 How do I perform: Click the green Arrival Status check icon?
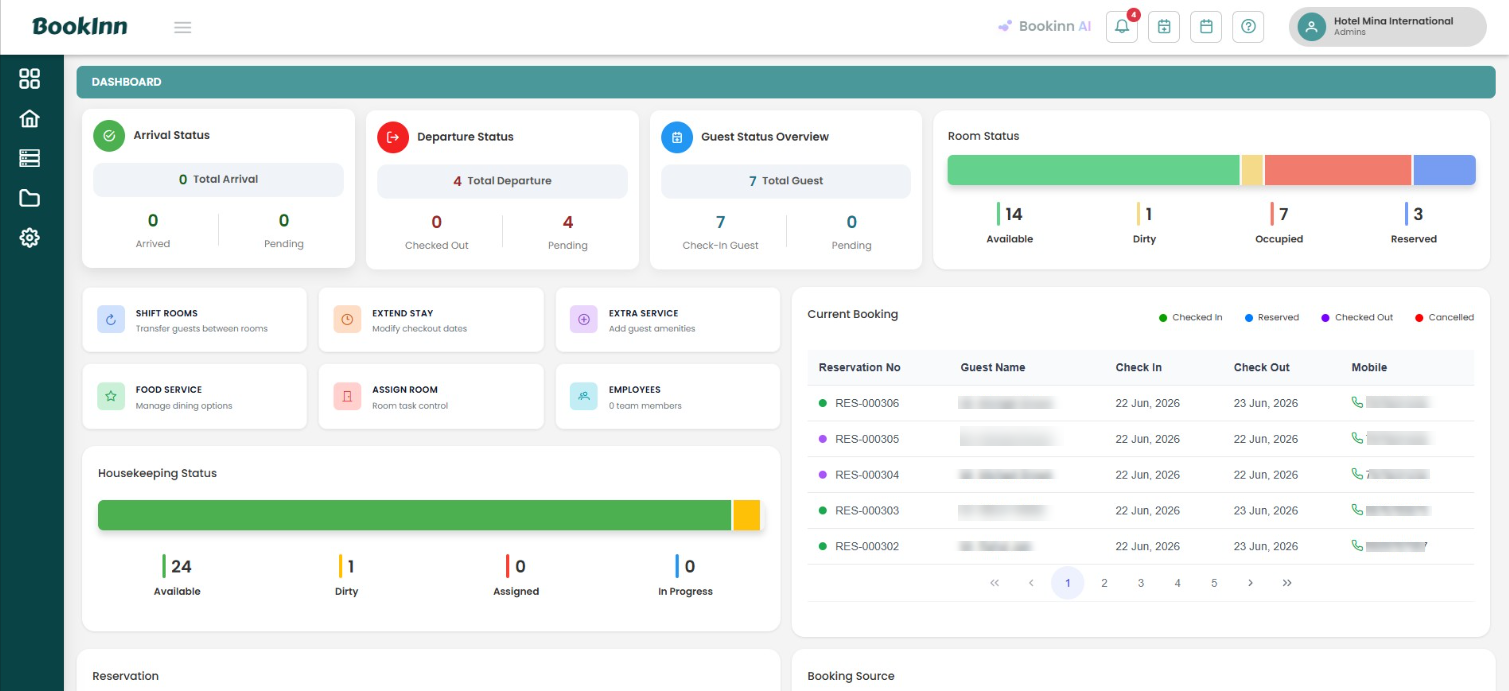click(x=109, y=136)
